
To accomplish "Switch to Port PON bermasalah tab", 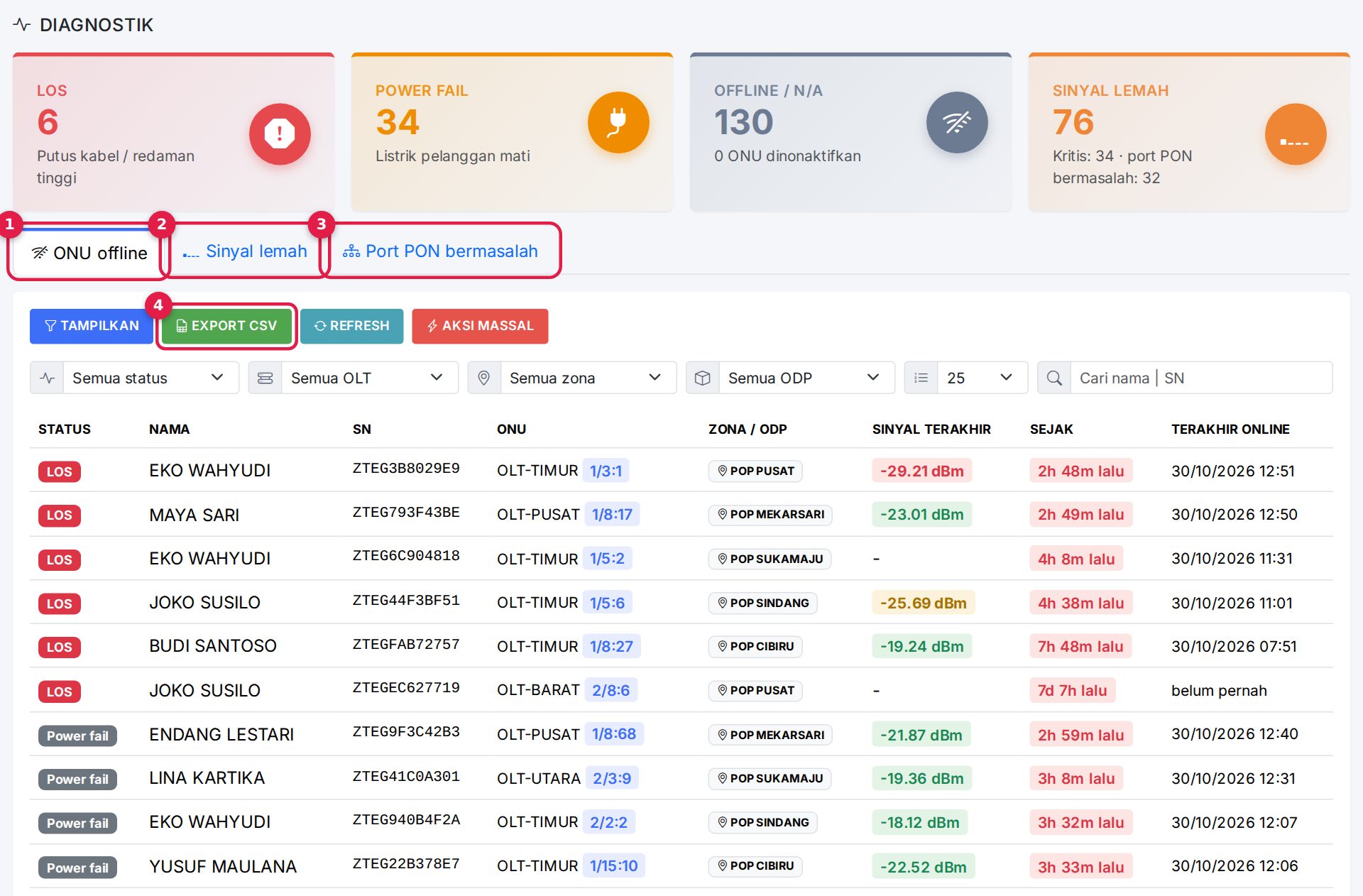I will pyautogui.click(x=441, y=251).
